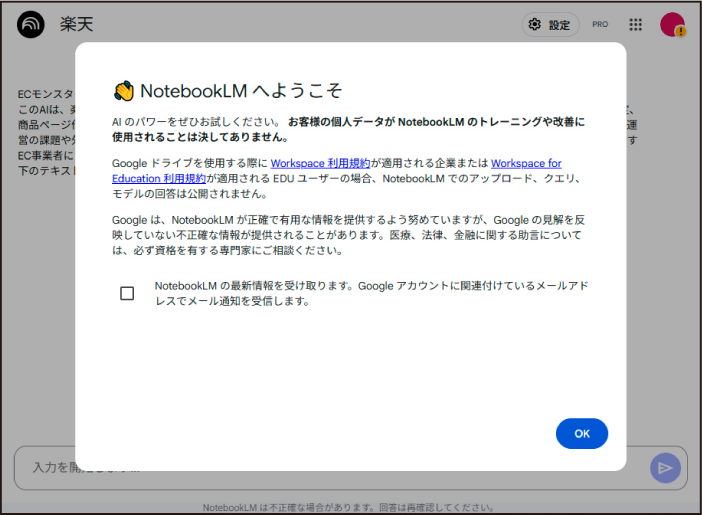Click the NotebookLM へようこそ heading
Image resolution: width=702 pixels, height=515 pixels.
point(241,91)
